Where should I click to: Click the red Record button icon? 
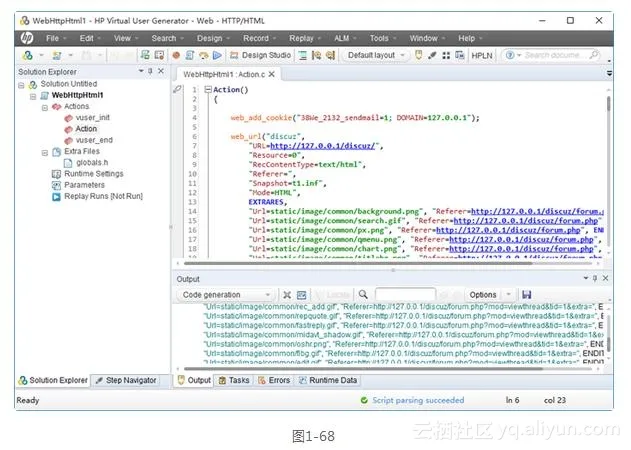[176, 55]
